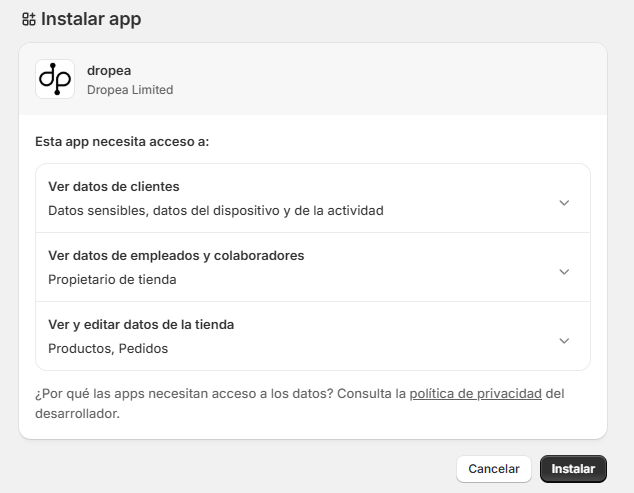Cancel the app installation with Cancelar
634x493 pixels.
pyautogui.click(x=494, y=469)
